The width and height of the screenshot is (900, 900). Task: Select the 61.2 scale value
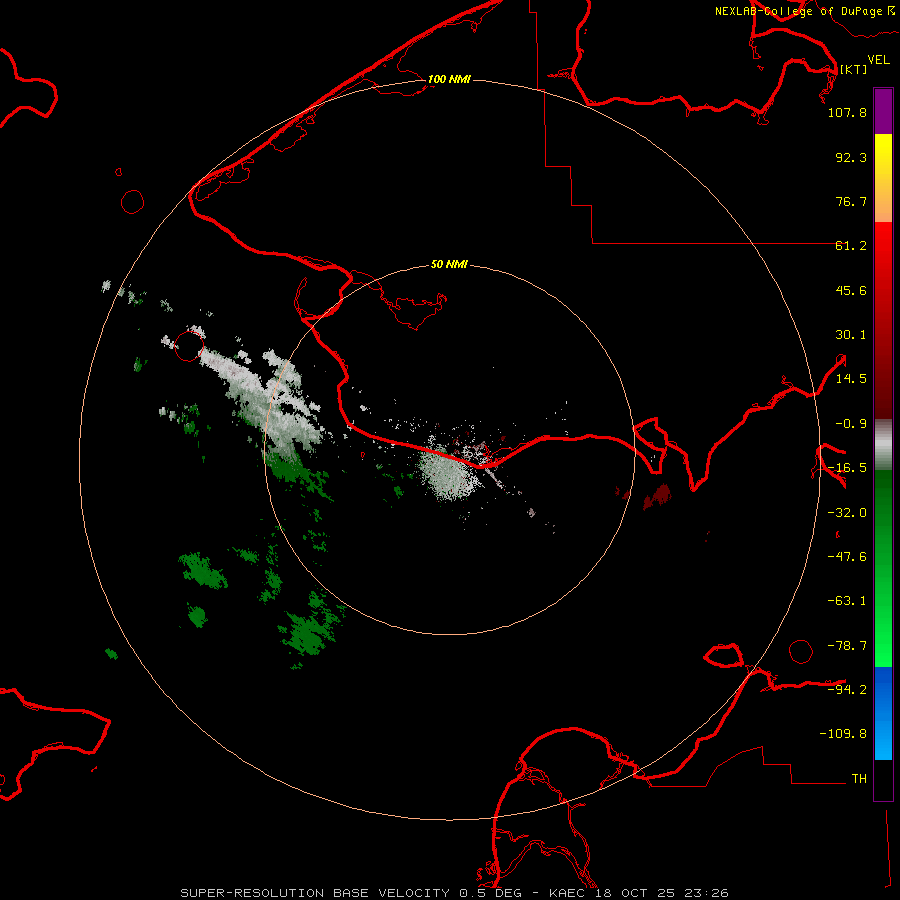click(x=851, y=246)
